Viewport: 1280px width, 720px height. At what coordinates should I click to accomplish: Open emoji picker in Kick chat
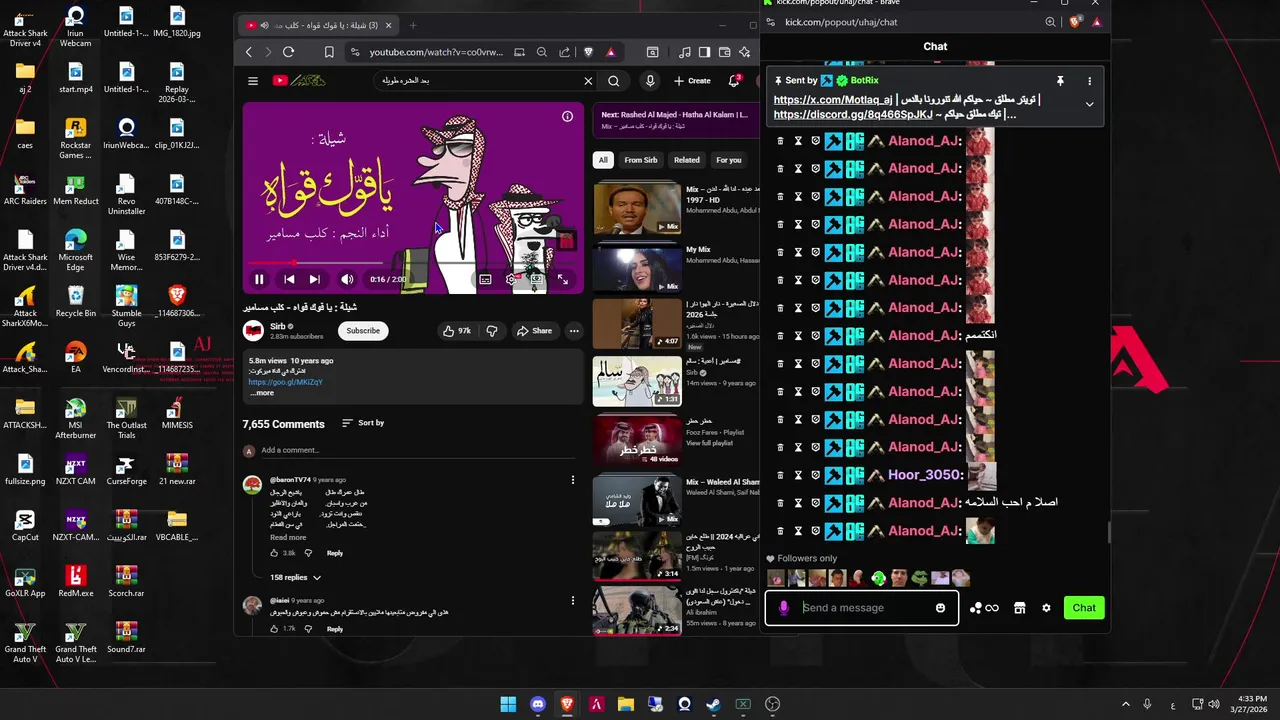tap(940, 608)
